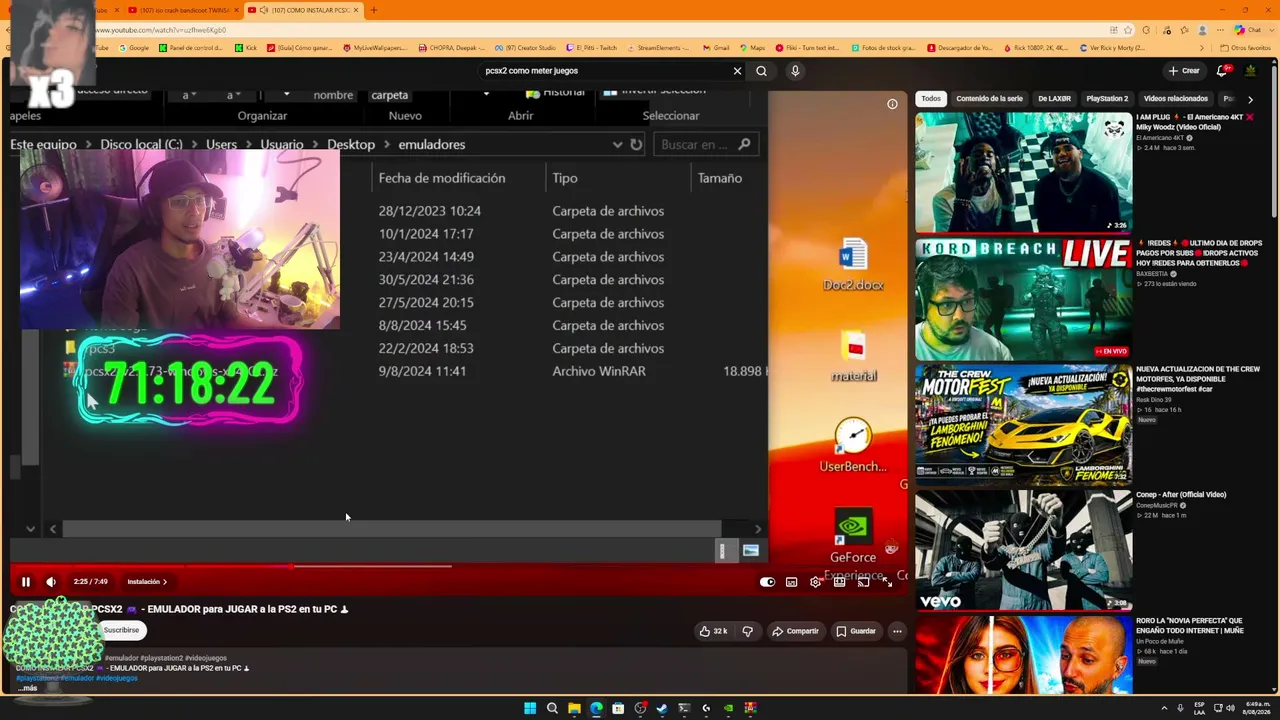This screenshot has width=1280, height=720.
Task: Dislike the video with the thumbs-down icon
Action: [x=747, y=631]
